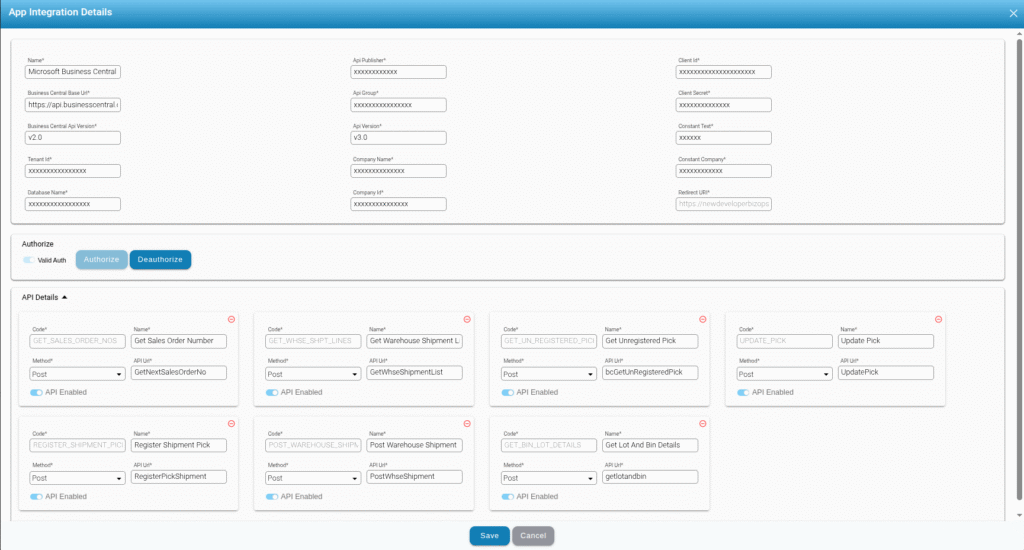Open Method dropdown for Get Lot And Bin Details
This screenshot has width=1024, height=550.
[549, 478]
